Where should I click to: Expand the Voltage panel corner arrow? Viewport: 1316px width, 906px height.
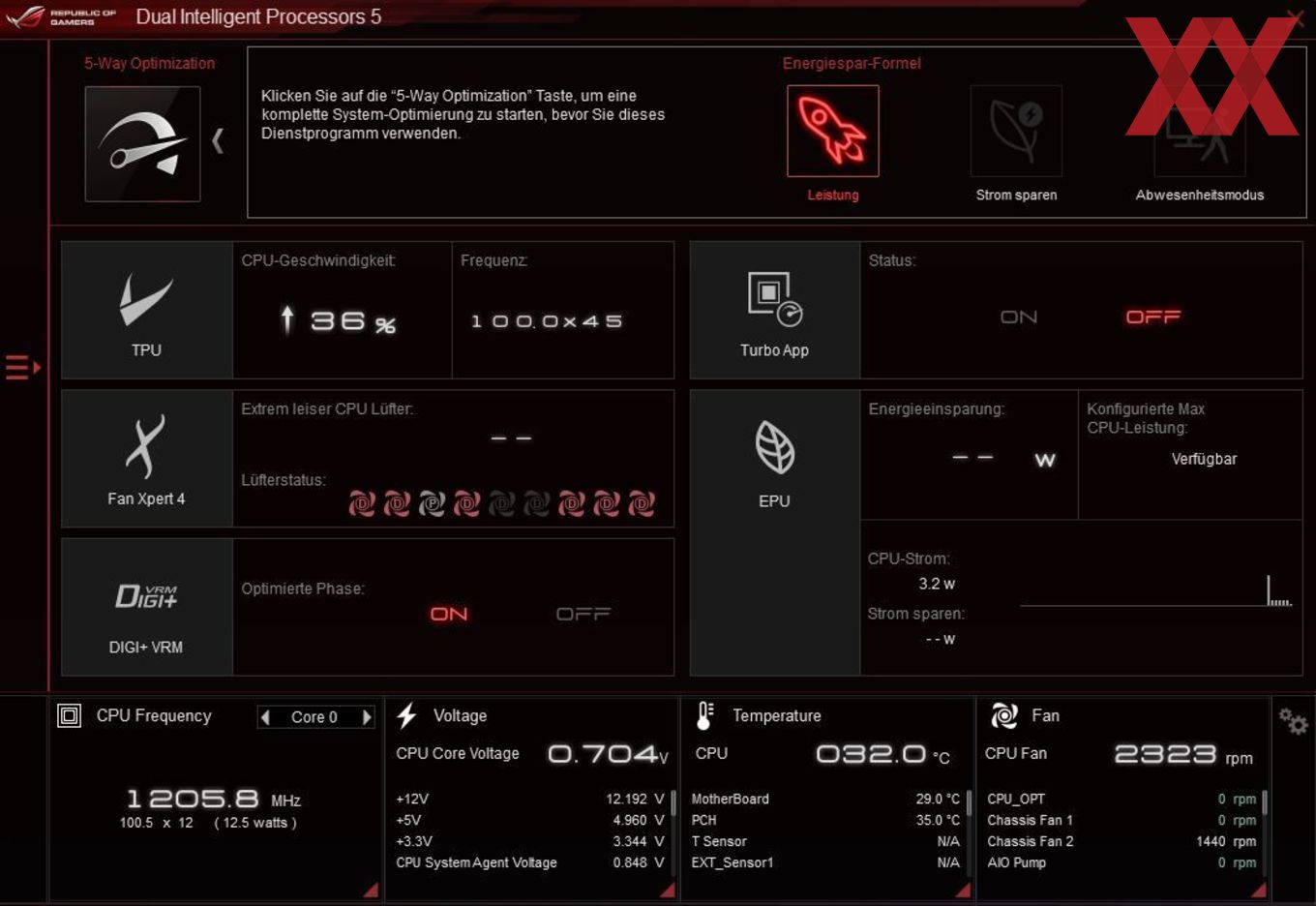click(x=668, y=890)
